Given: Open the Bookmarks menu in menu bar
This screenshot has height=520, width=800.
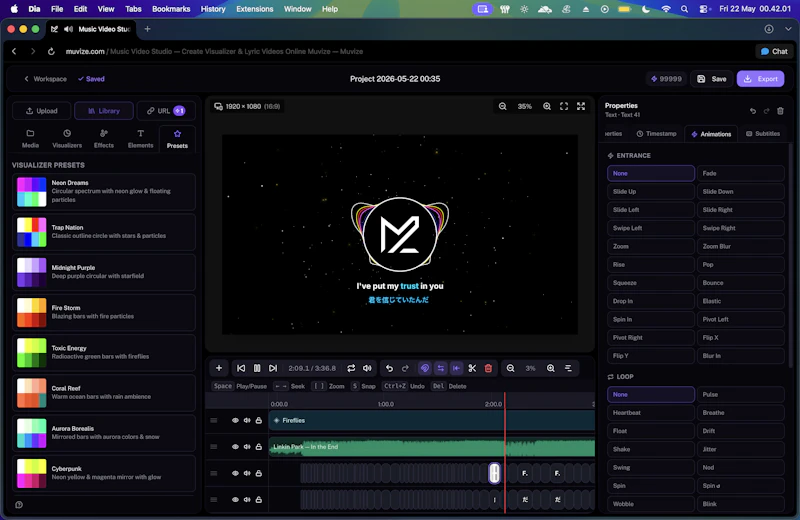Looking at the screenshot, I should (171, 9).
